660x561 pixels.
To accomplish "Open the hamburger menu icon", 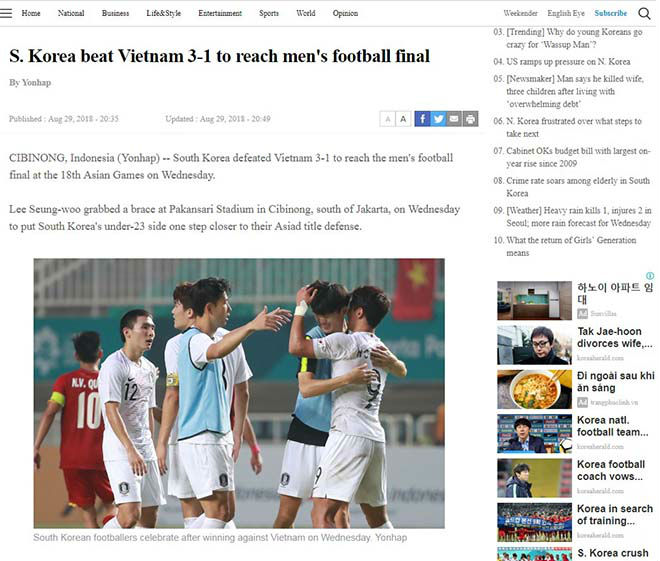I will tap(6, 13).
